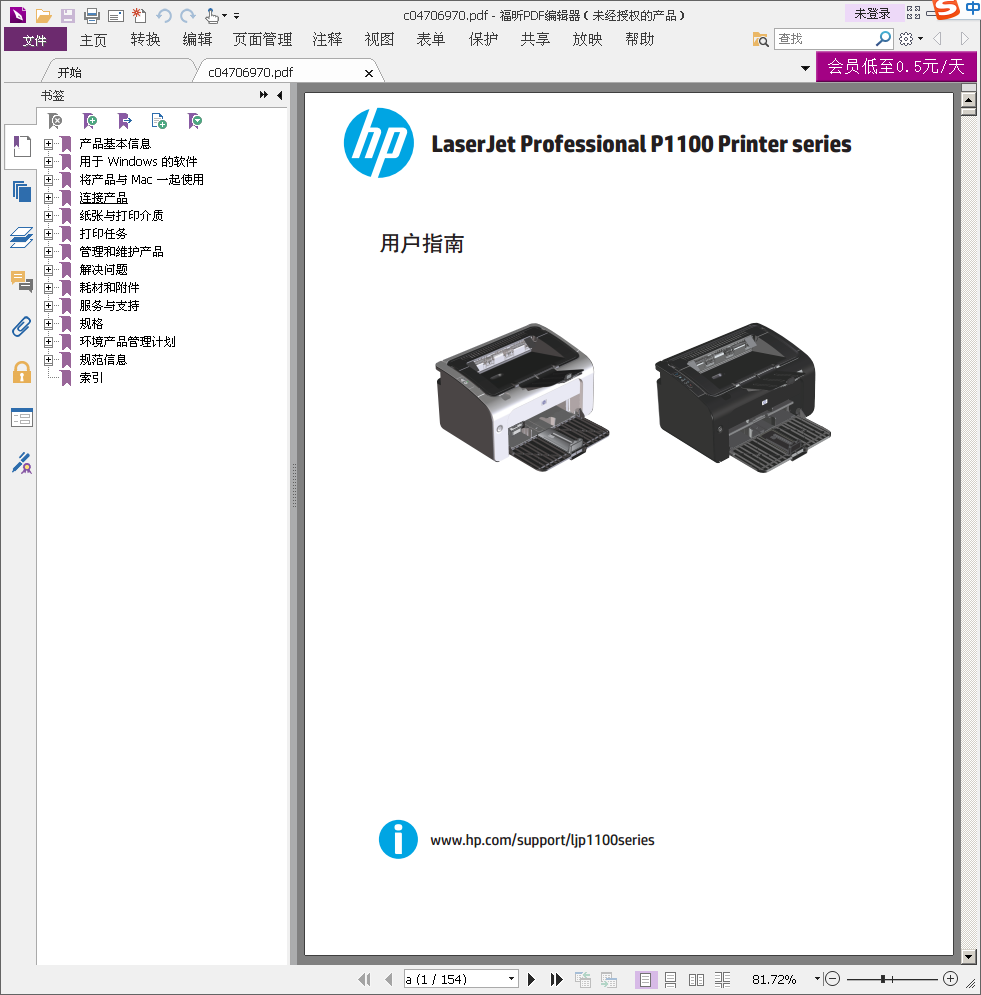The width and height of the screenshot is (981, 995).
Task: Open the page number dropdown
Action: tap(511, 979)
